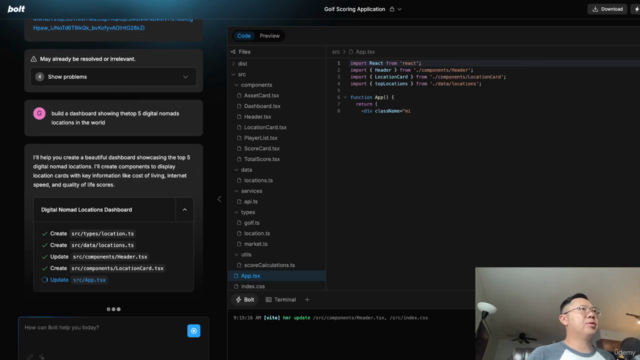The height and width of the screenshot is (360, 640).
Task: Expand the Show problems dropdown
Action: coord(113,77)
